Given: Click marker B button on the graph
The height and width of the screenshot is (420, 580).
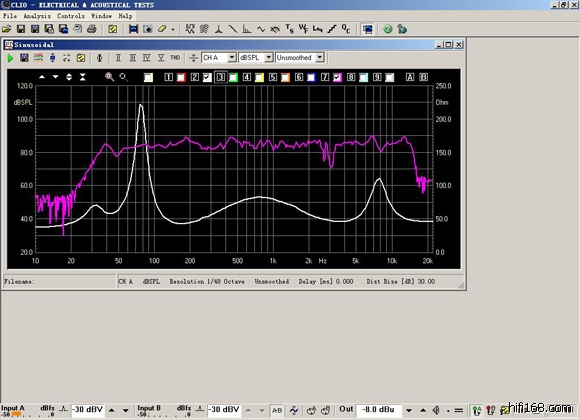Looking at the screenshot, I should [x=424, y=77].
